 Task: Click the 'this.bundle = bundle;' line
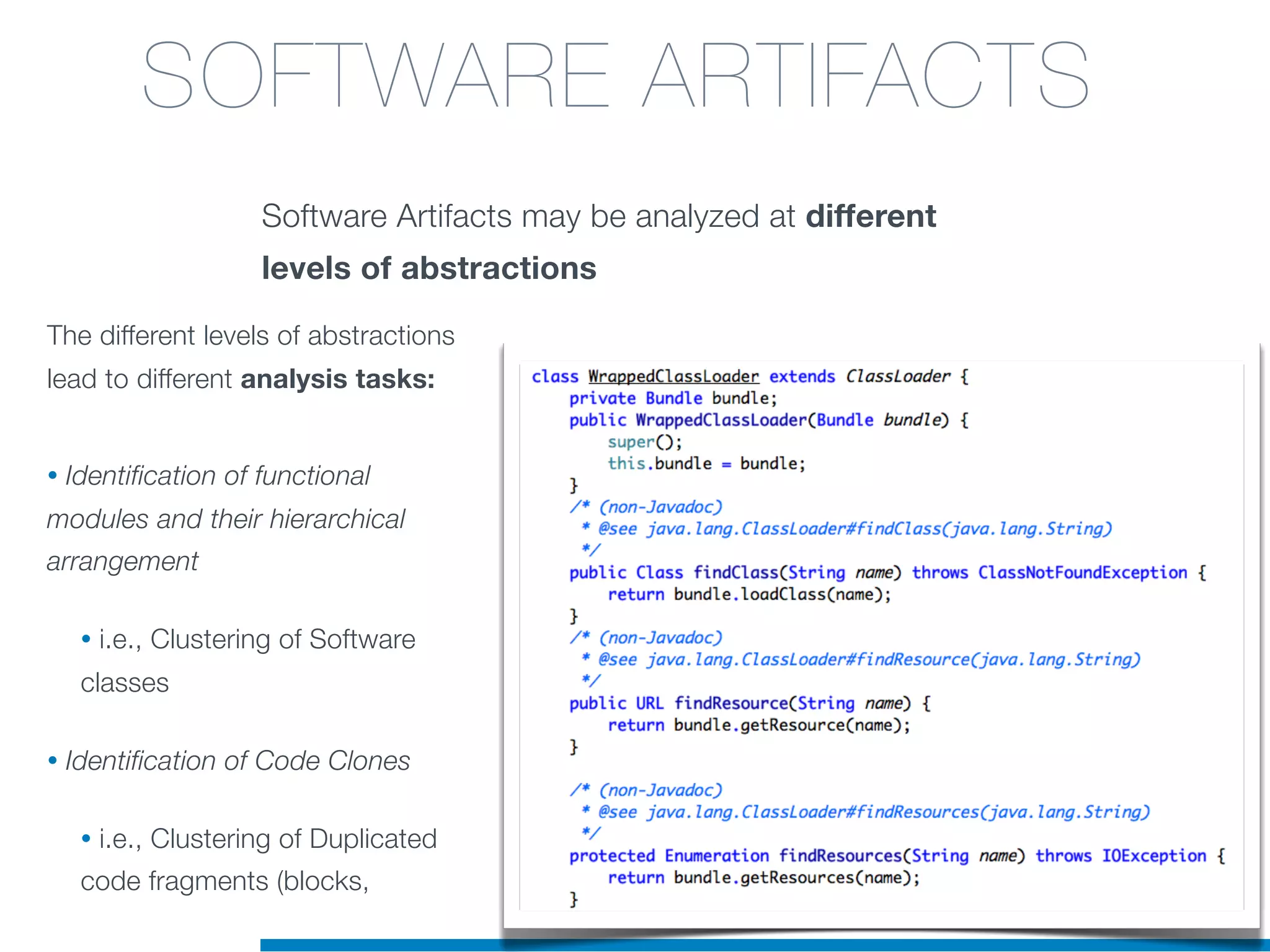(x=706, y=464)
